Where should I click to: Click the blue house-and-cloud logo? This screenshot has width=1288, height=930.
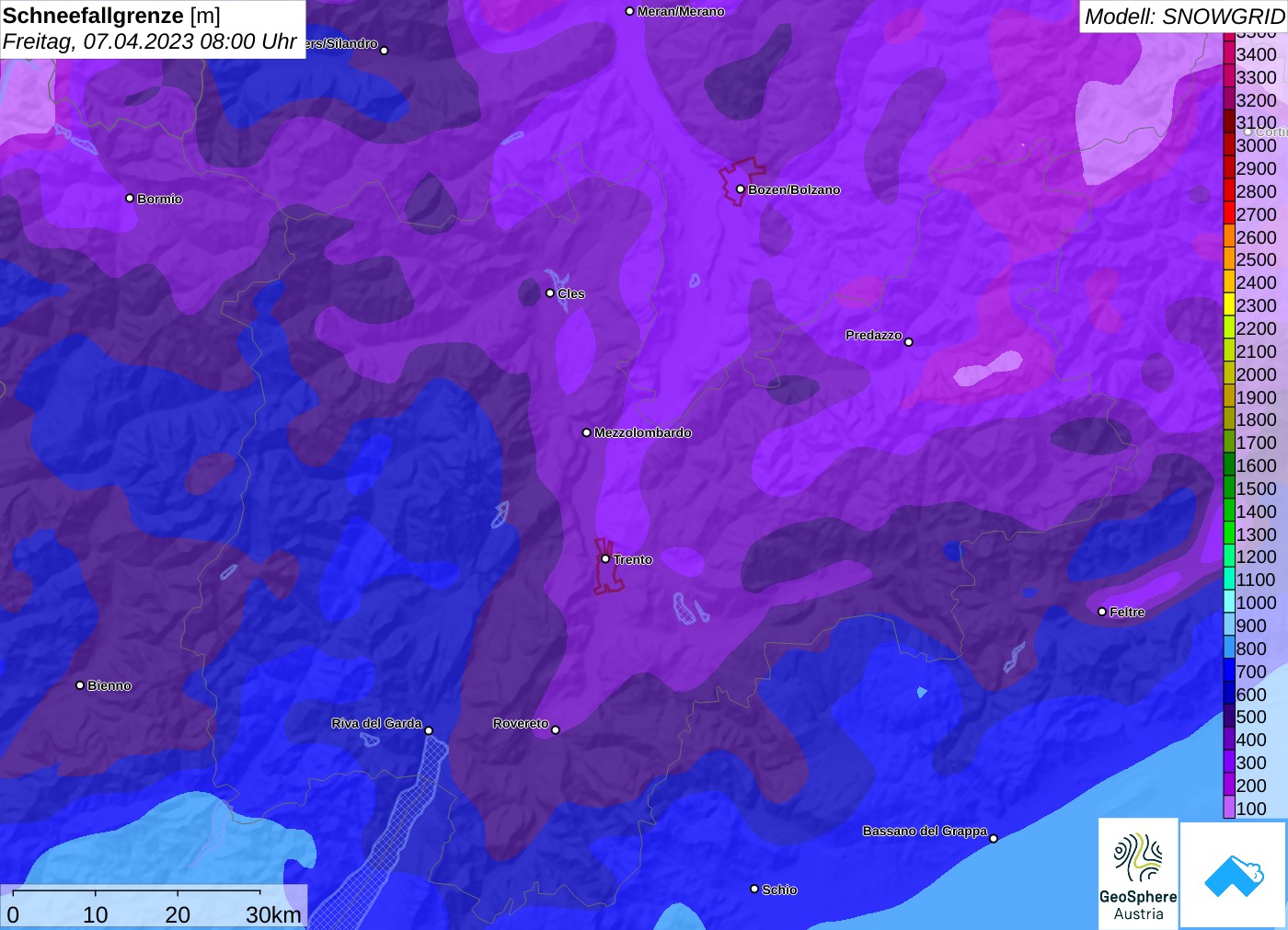1234,875
